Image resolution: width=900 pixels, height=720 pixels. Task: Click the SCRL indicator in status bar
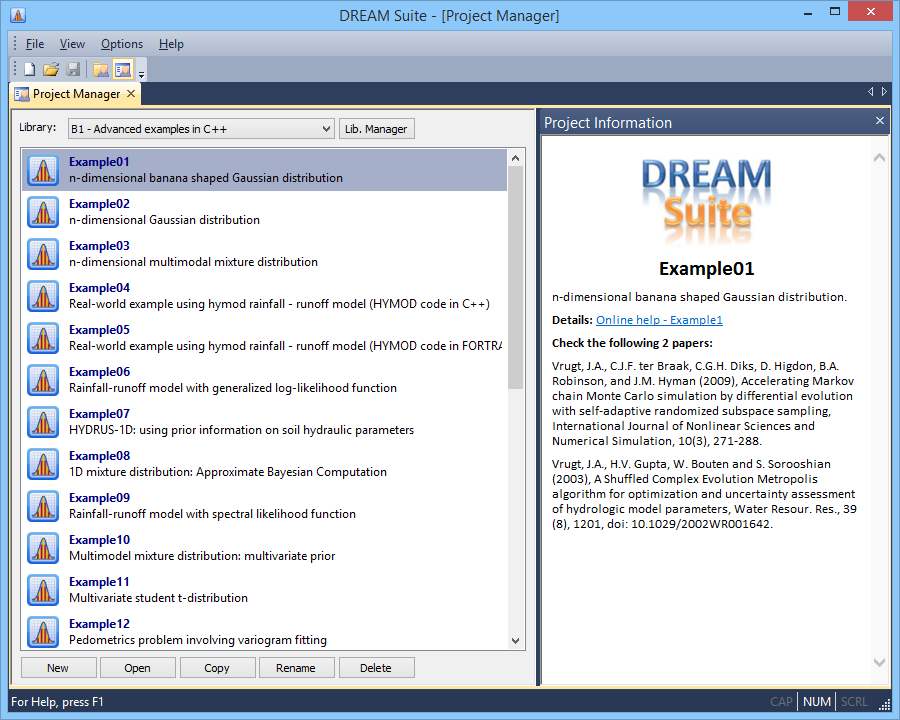[854, 702]
